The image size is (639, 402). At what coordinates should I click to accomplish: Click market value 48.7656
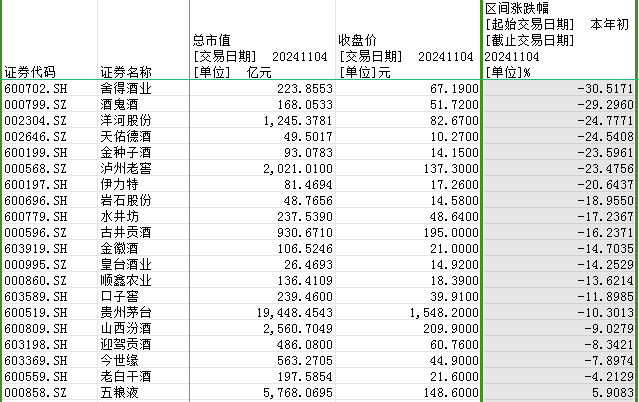click(x=262, y=201)
